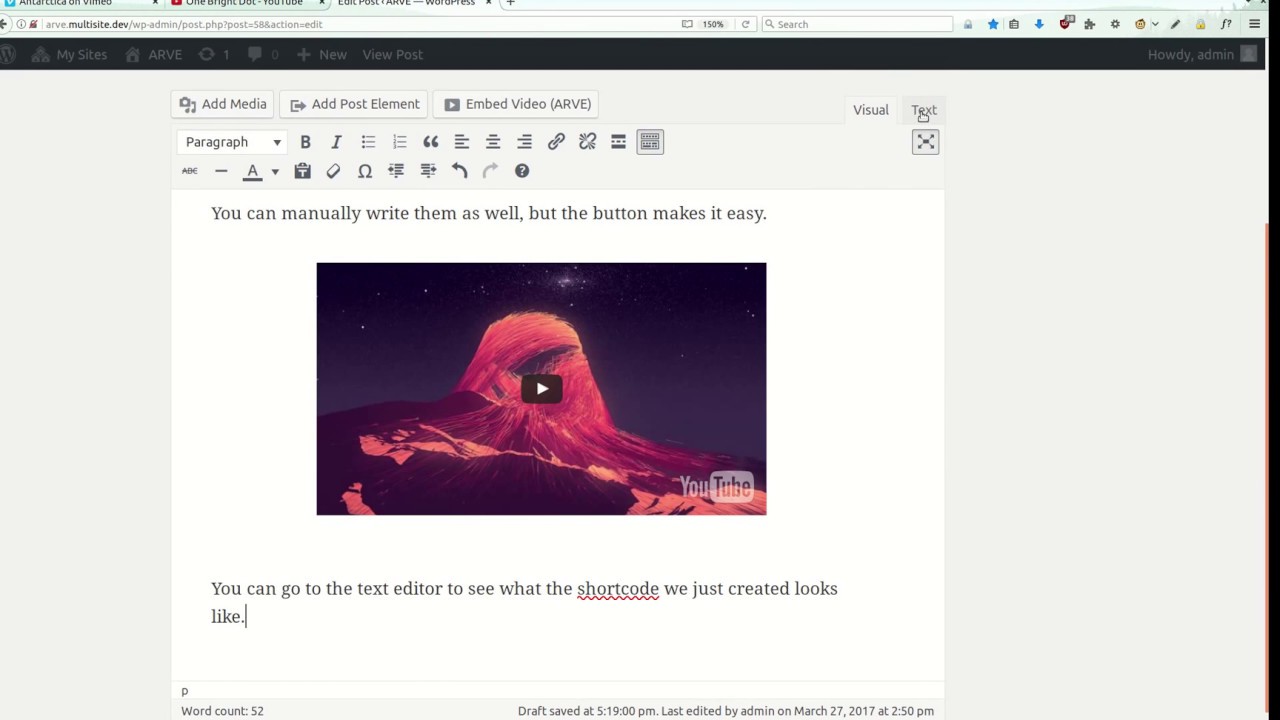Screen dimensions: 1280x720
Task: Open the Howdy, admin account menu
Action: click(1202, 54)
